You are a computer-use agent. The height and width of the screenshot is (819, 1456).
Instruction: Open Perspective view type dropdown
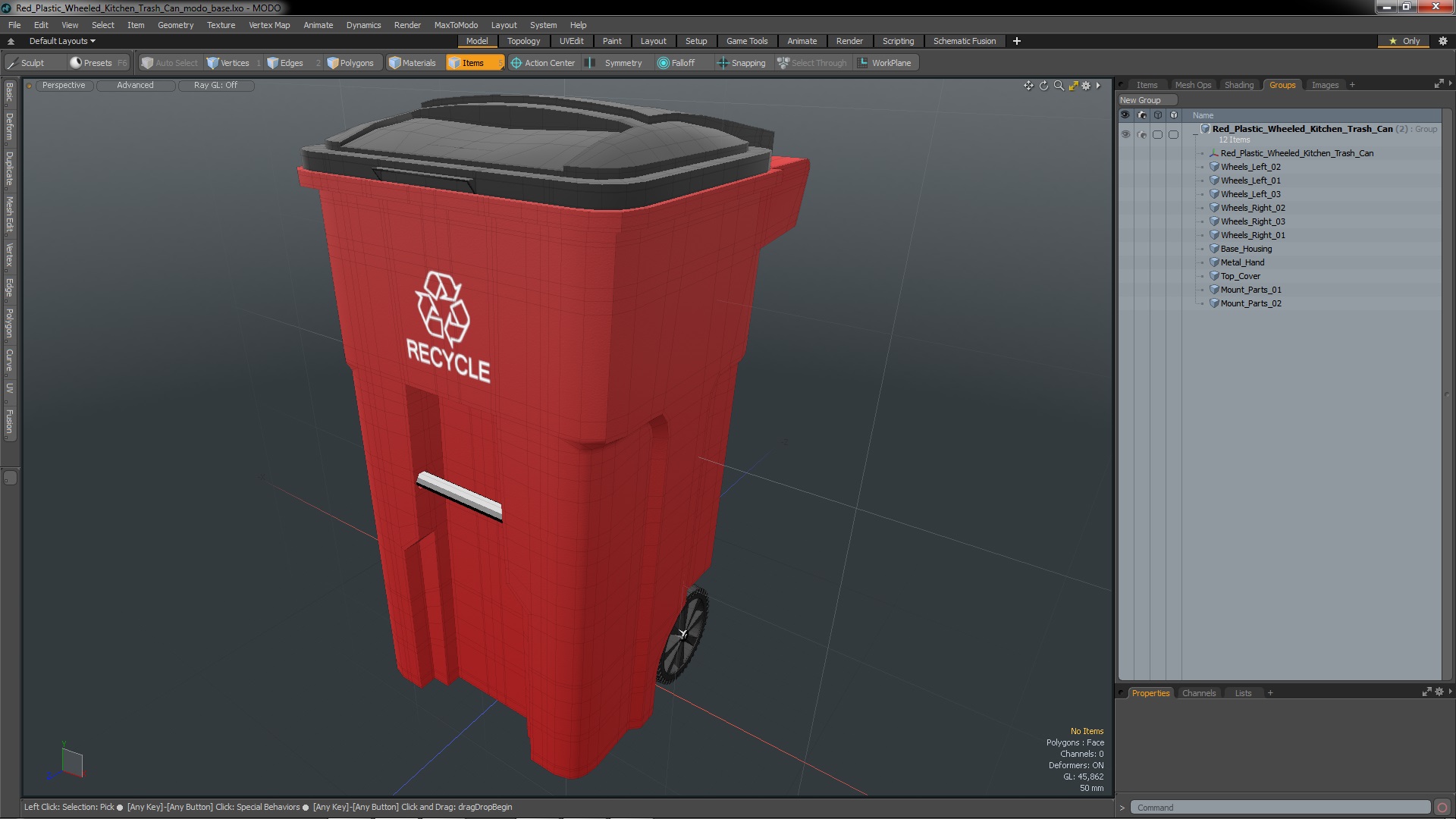64,86
